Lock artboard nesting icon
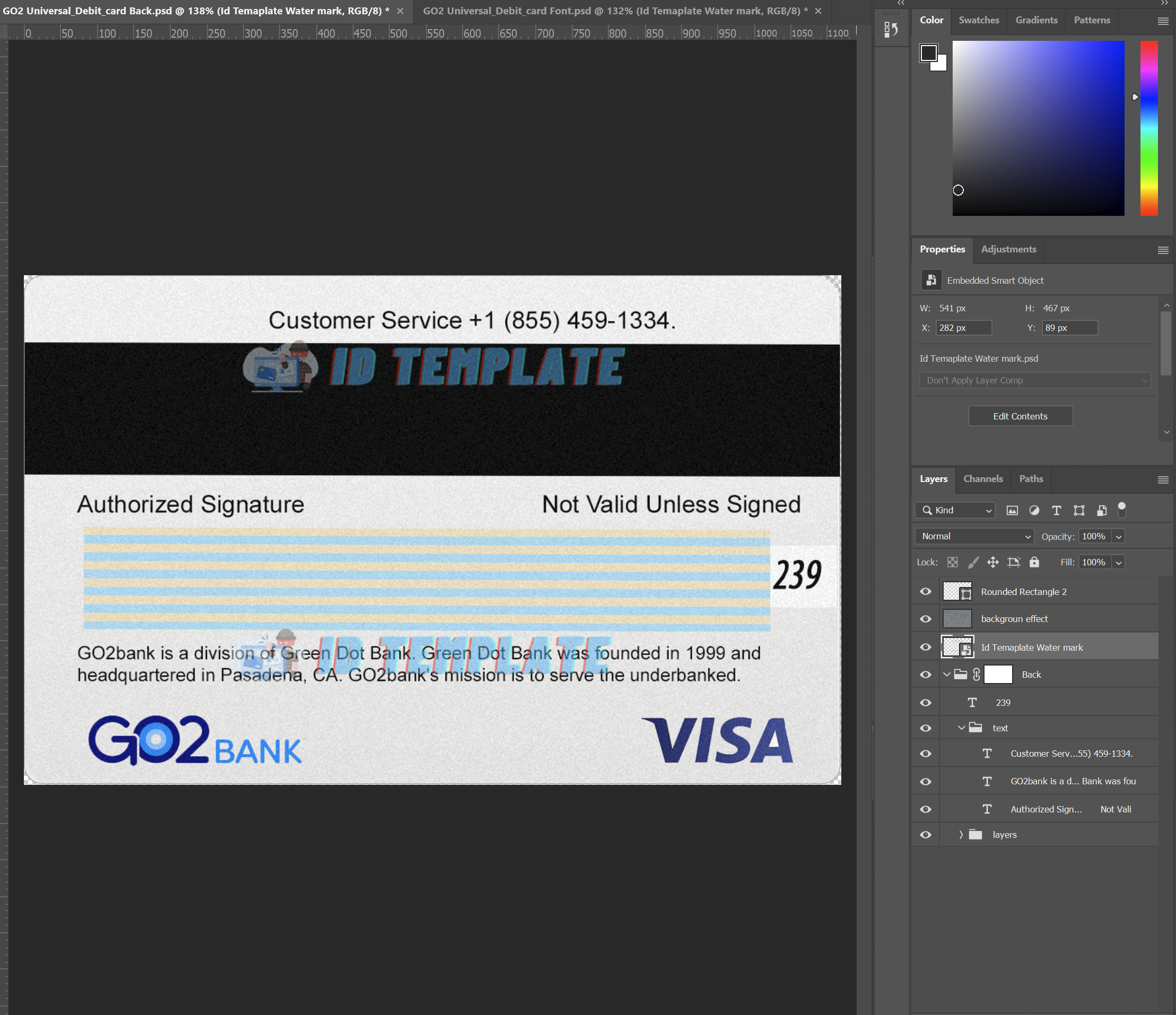 [1014, 562]
